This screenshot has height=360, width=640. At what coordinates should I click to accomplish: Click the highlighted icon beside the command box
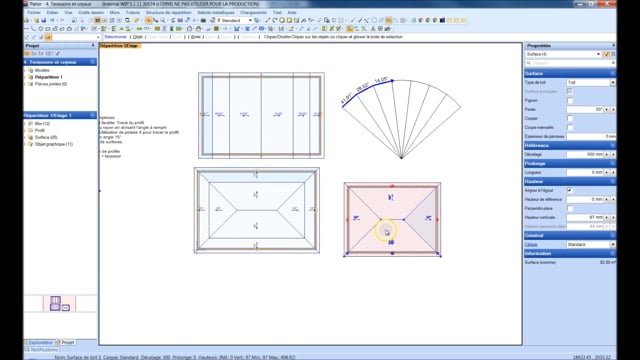click(48, 37)
